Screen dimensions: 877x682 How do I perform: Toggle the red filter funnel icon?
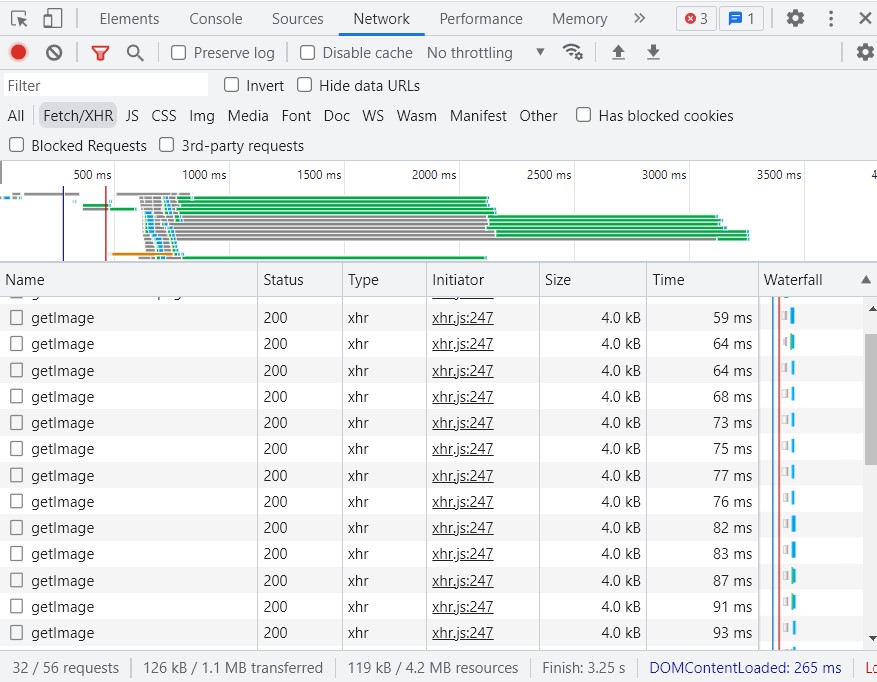[100, 53]
